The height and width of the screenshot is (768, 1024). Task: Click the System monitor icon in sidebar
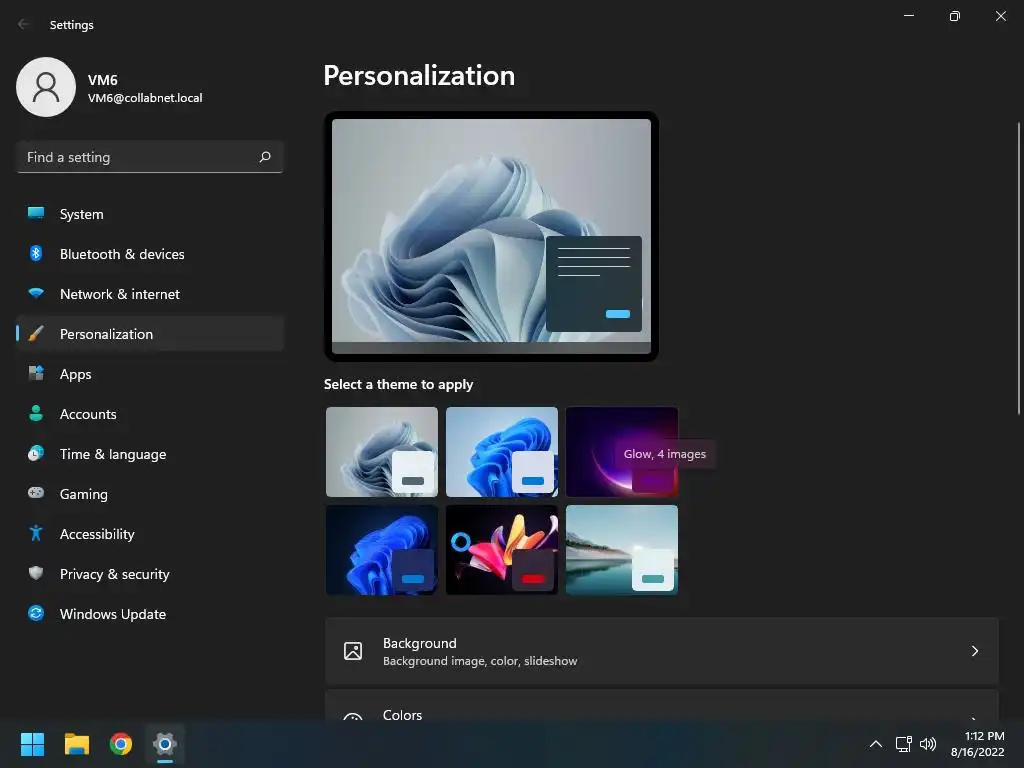coord(36,214)
